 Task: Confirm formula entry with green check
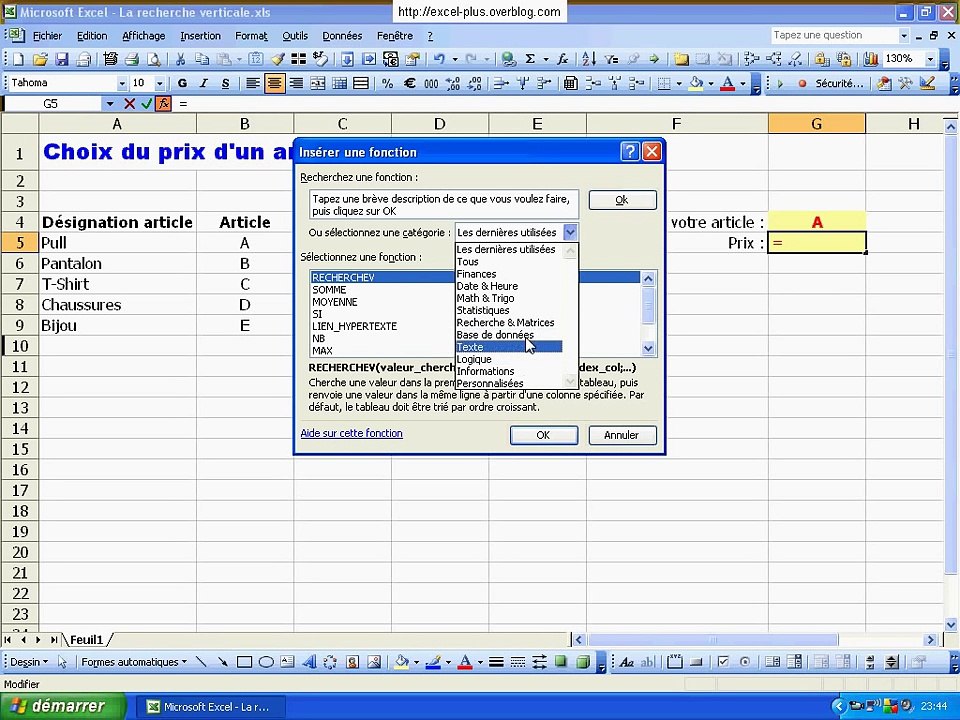tap(146, 104)
